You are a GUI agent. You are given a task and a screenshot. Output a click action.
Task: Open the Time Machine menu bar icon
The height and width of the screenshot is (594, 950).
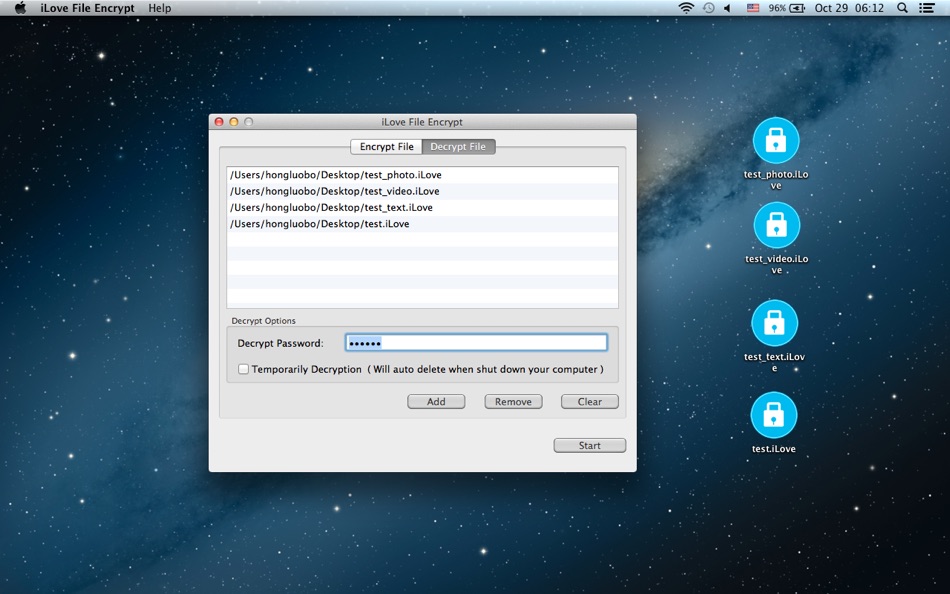click(x=708, y=8)
